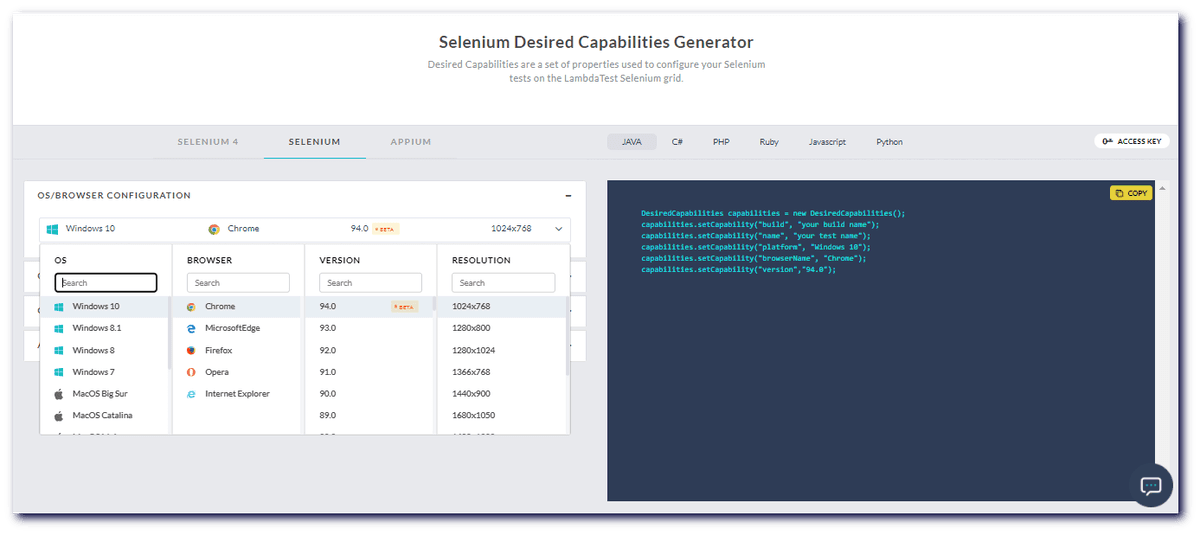Click the Firefox browser icon
1200x535 pixels.
(191, 350)
